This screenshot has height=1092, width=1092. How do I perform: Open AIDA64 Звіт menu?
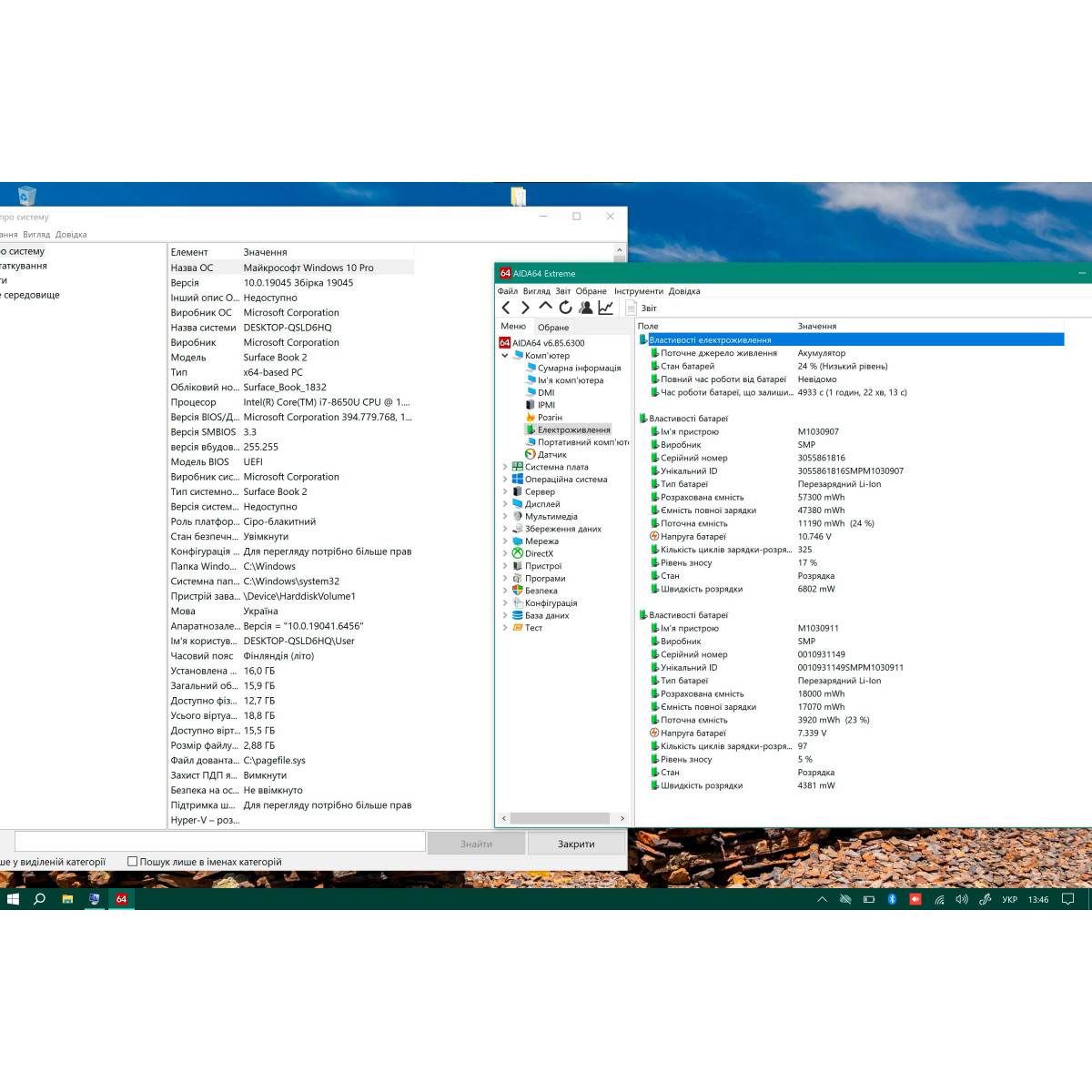tap(563, 291)
